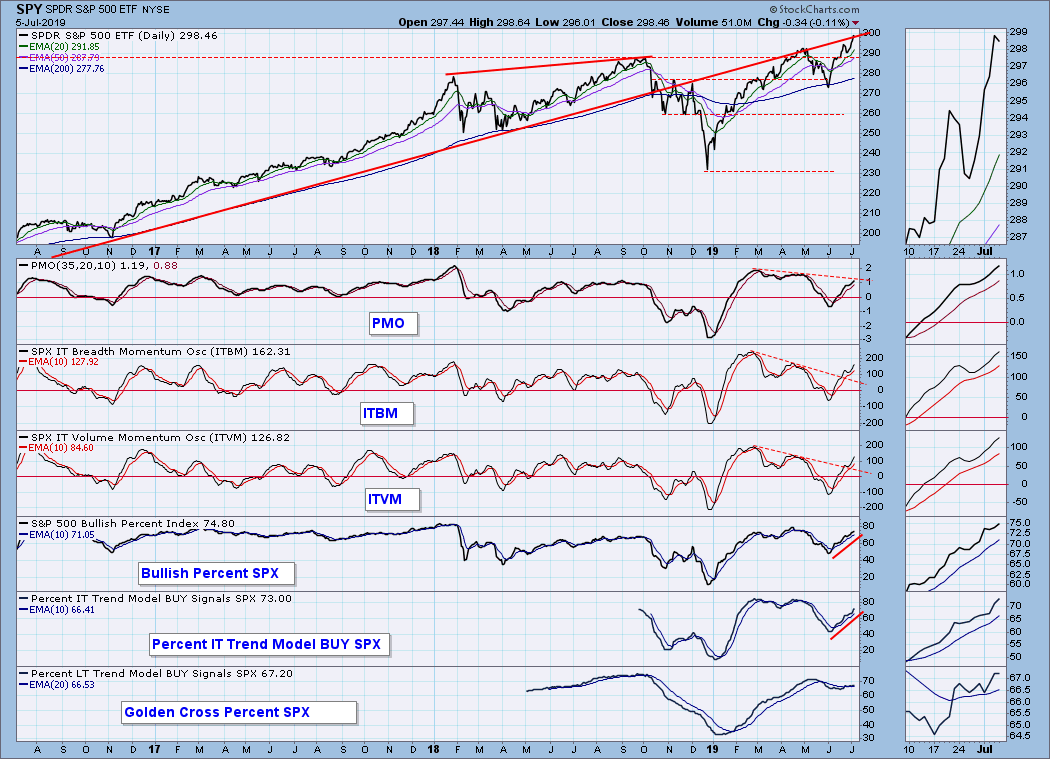This screenshot has height=759, width=1050.
Task: Click the Low 296.01 quote value
Action: (565, 22)
